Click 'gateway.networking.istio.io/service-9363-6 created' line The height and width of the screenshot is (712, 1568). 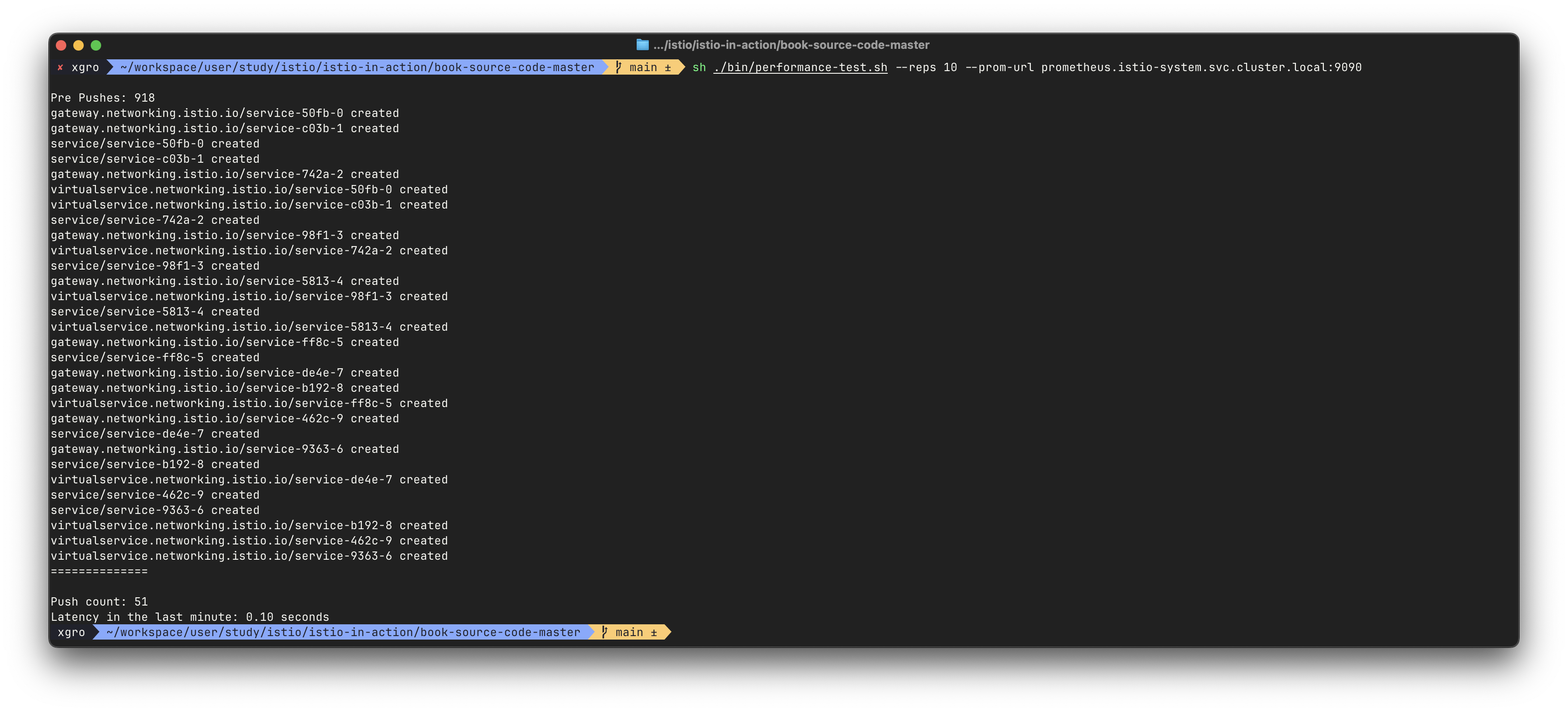pos(225,449)
